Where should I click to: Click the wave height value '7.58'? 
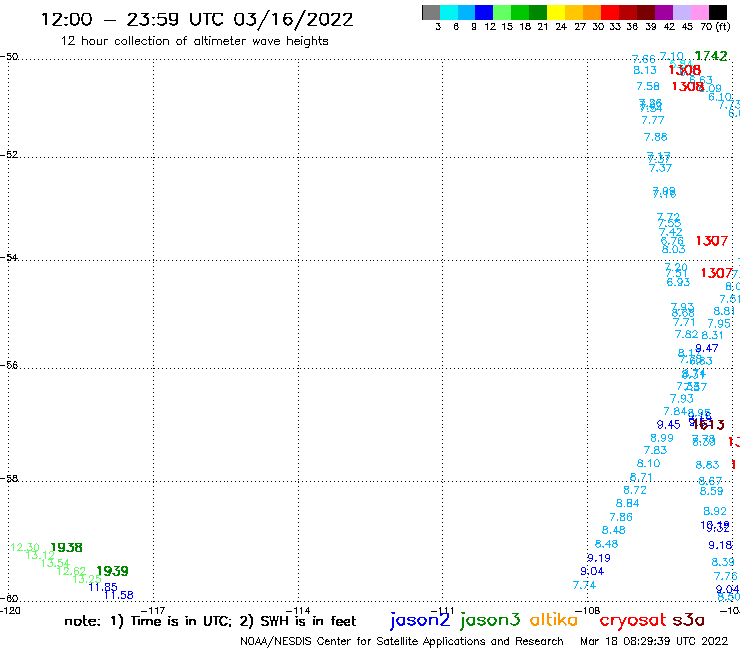coord(648,86)
